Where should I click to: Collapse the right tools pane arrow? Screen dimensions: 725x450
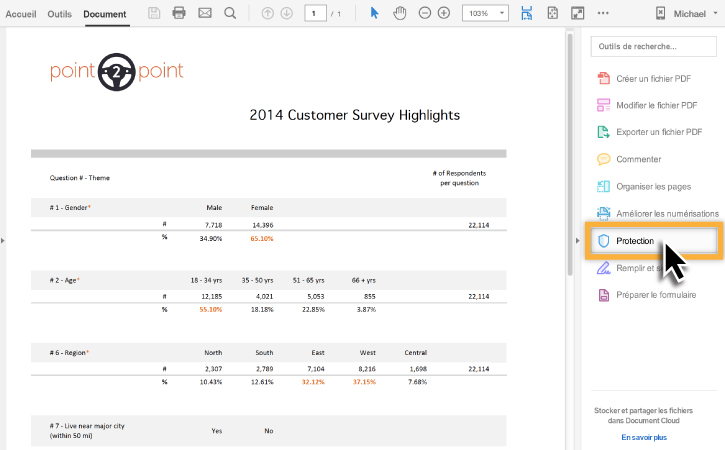(x=578, y=240)
